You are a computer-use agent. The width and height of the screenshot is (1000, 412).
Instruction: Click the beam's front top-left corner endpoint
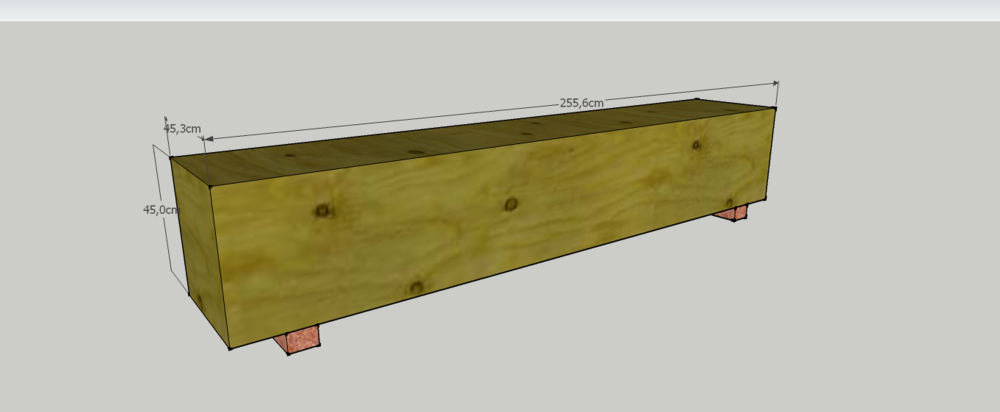point(213,186)
